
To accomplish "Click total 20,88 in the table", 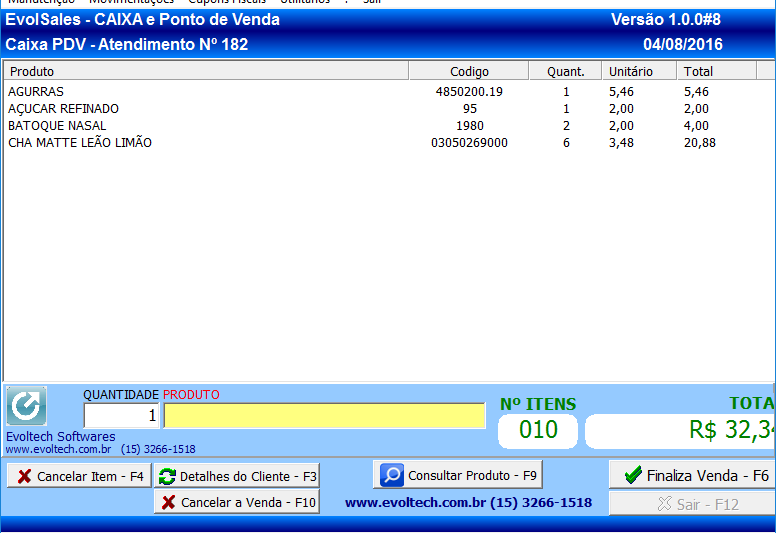I will click(700, 143).
